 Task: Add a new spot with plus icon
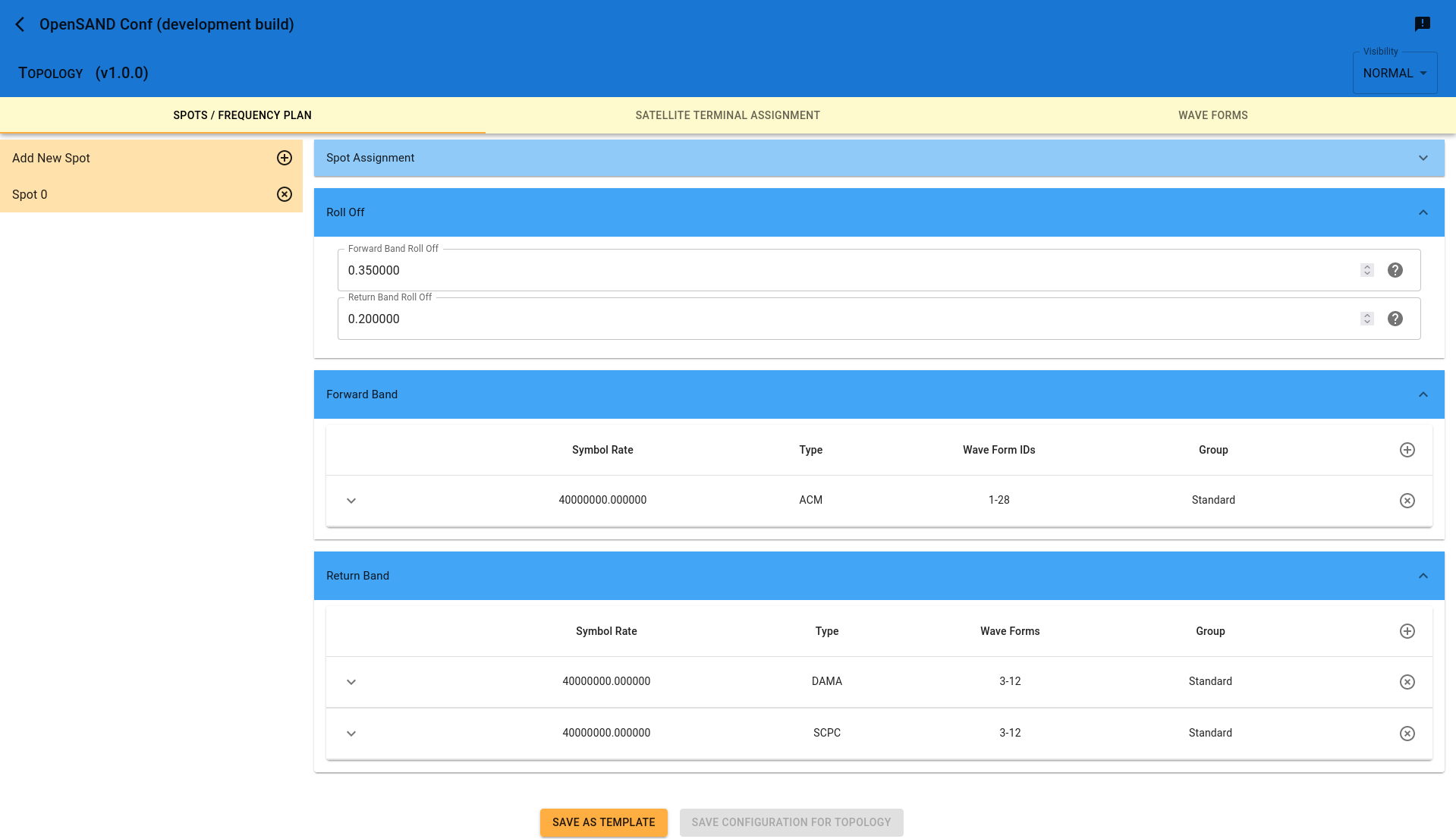coord(285,158)
